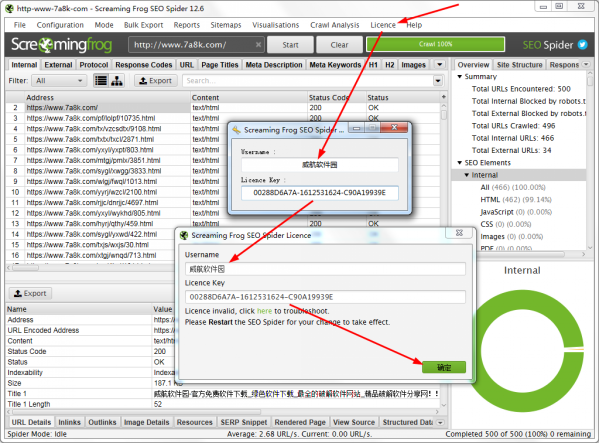This screenshot has width=599, height=443.
Task: Open Screaming Frog Twitter bird icon
Action: click(x=582, y=45)
